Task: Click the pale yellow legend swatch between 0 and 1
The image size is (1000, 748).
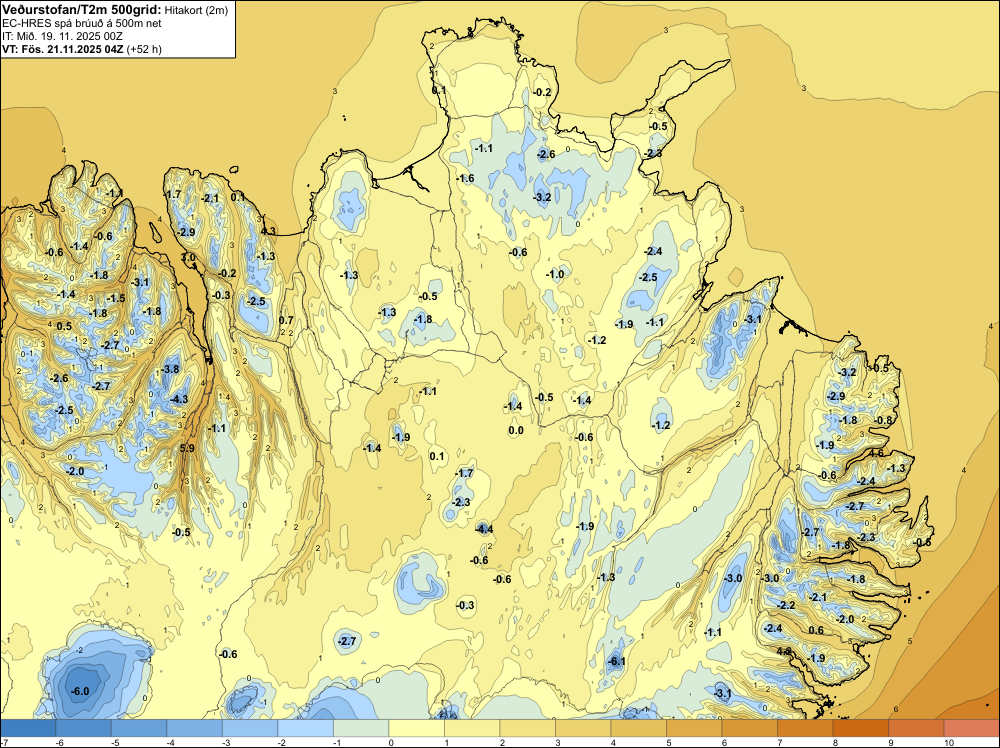Action: click(x=416, y=728)
